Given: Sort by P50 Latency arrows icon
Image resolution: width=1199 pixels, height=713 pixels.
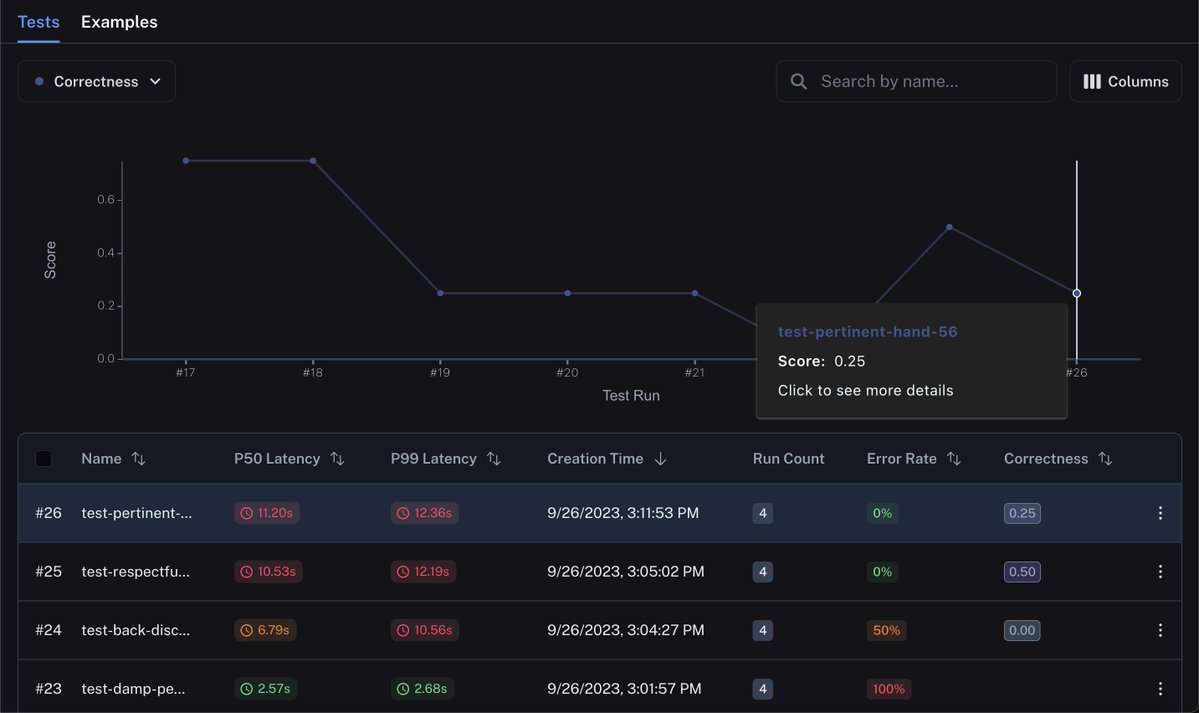Looking at the screenshot, I should point(337,458).
